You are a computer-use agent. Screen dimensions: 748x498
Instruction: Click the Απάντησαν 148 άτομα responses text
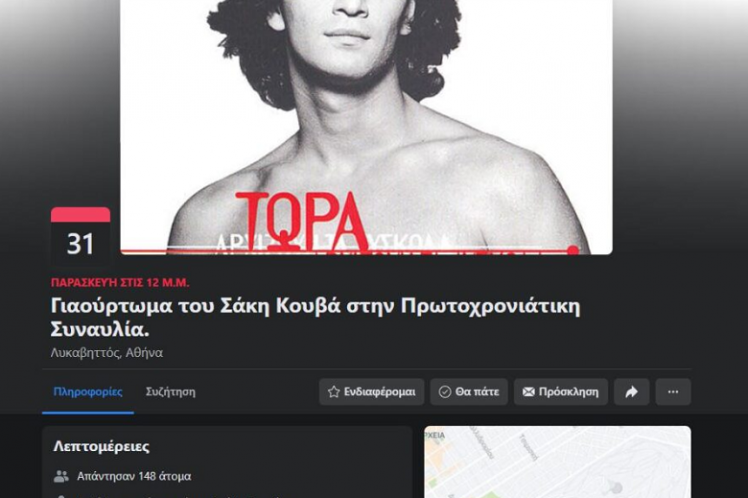pyautogui.click(x=134, y=476)
